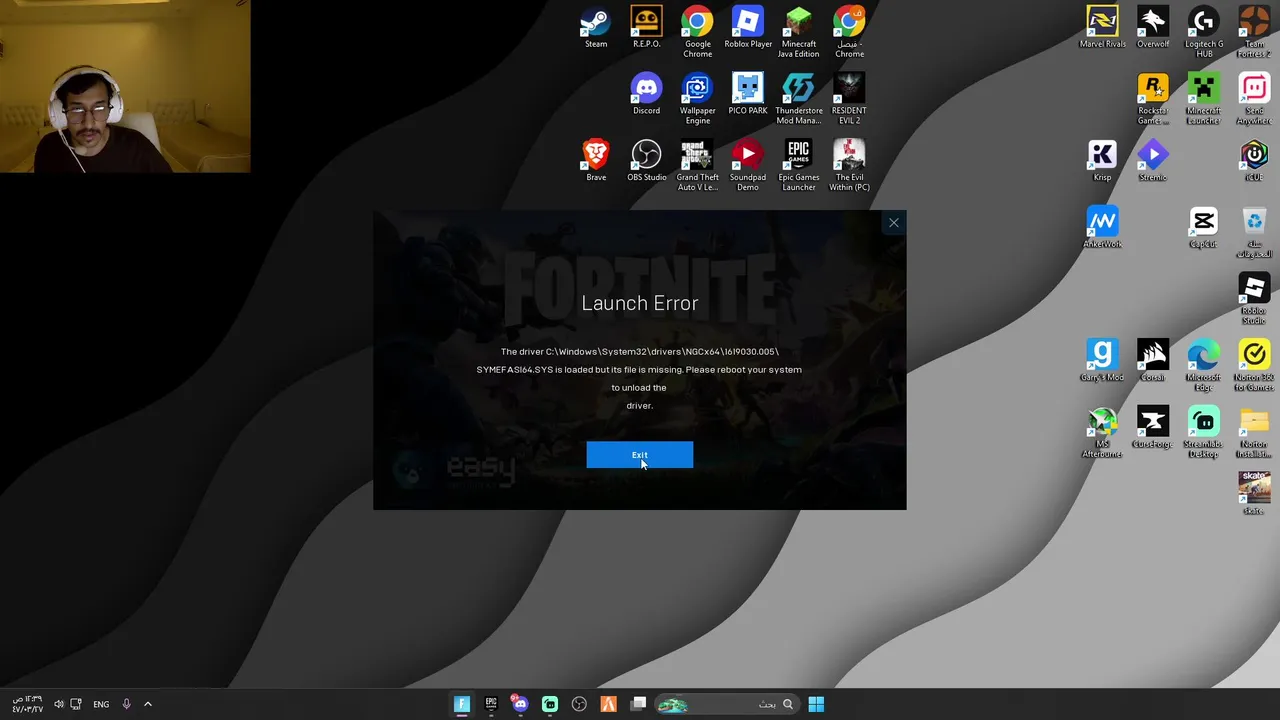
Task: Open the Grand Theft Auto V shortcut
Action: click(x=697, y=166)
